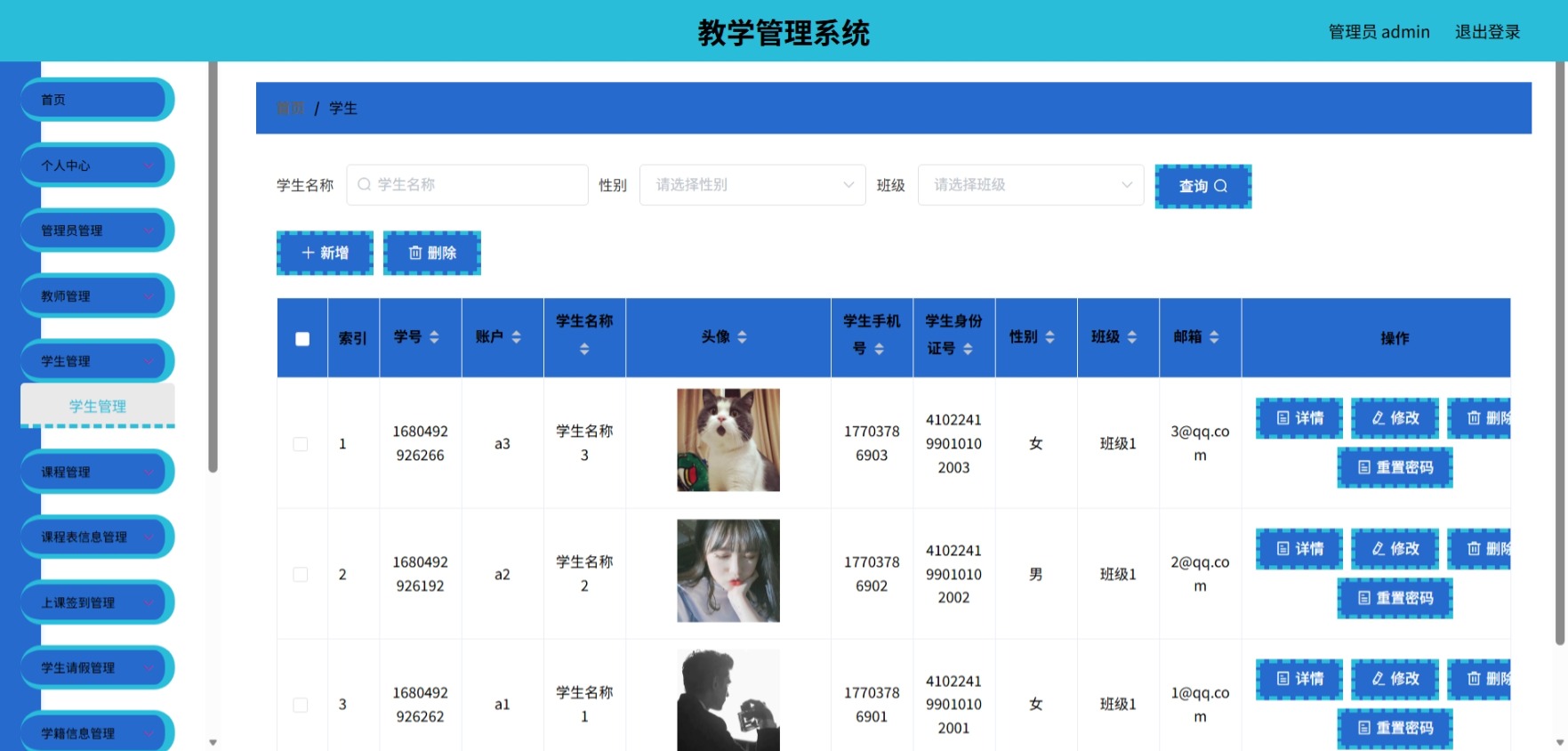Sort by 头像 column sort arrows
The width and height of the screenshot is (1568, 751).
(x=742, y=337)
